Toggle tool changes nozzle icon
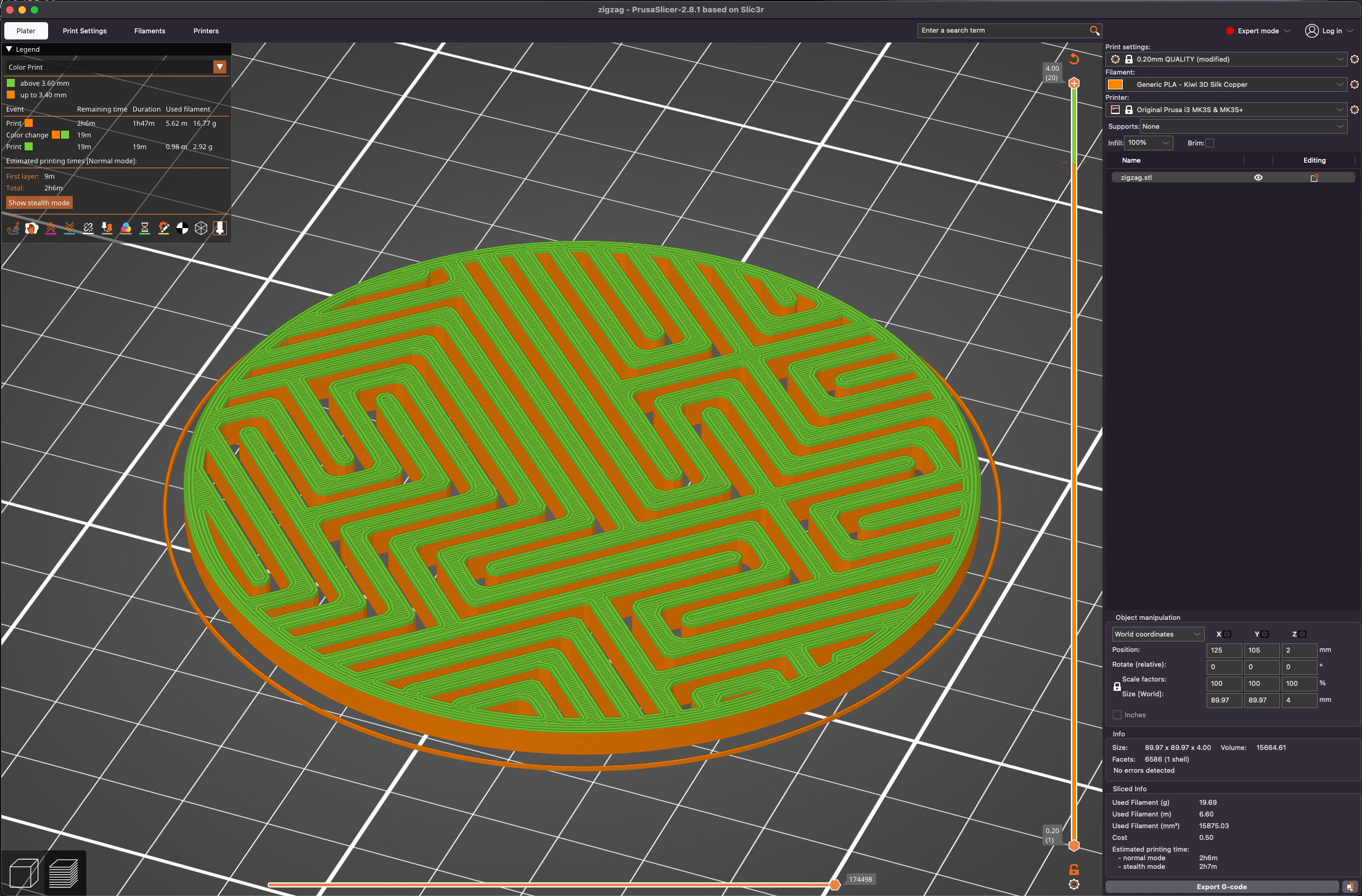This screenshot has height=896, width=1362. coord(107,229)
